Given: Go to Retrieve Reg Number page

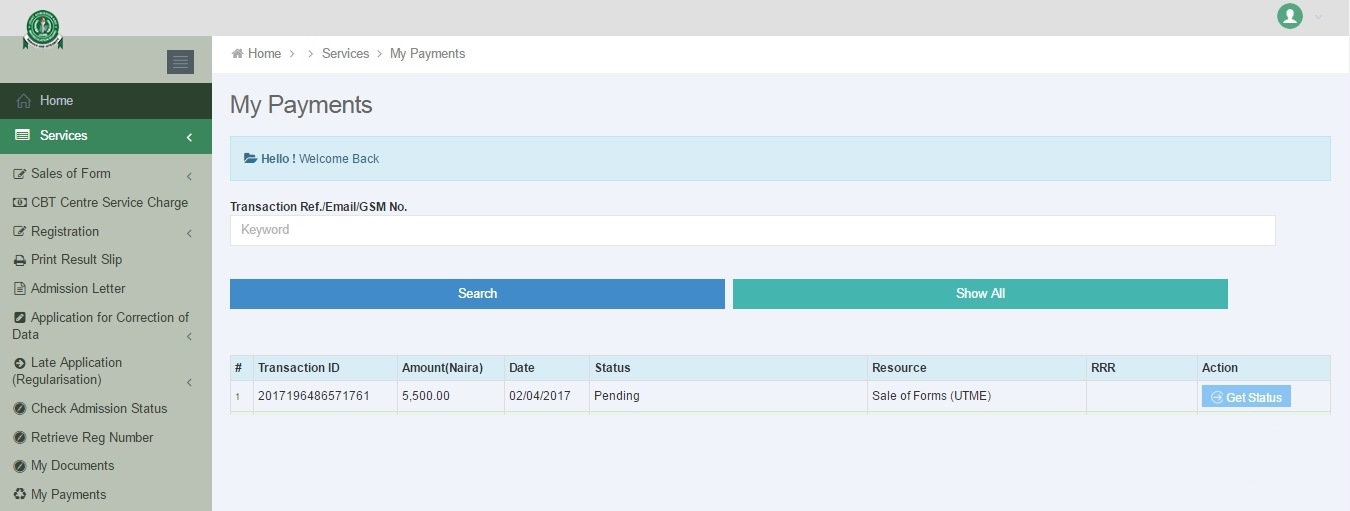Looking at the screenshot, I should coord(92,437).
